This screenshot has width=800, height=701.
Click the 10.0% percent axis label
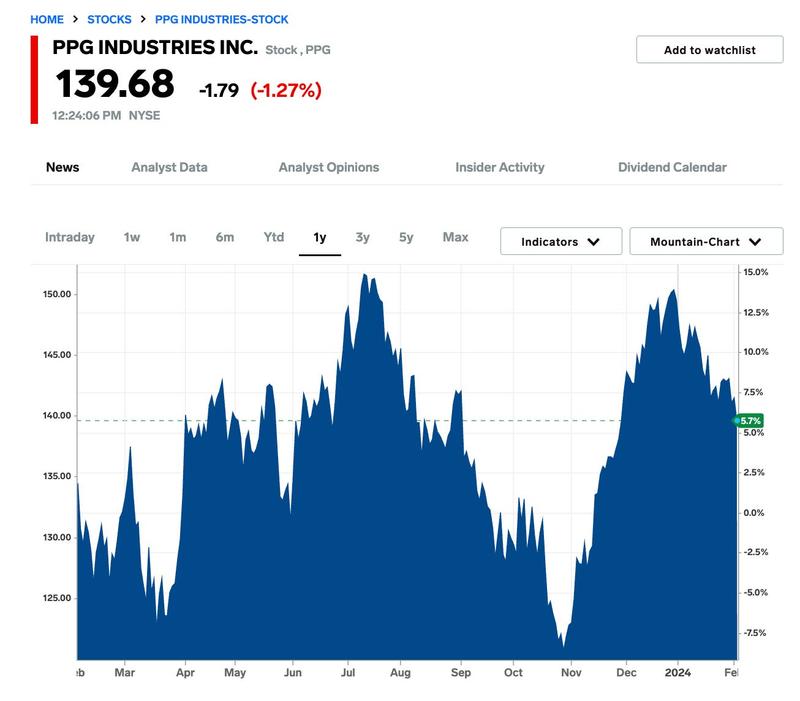(x=756, y=352)
